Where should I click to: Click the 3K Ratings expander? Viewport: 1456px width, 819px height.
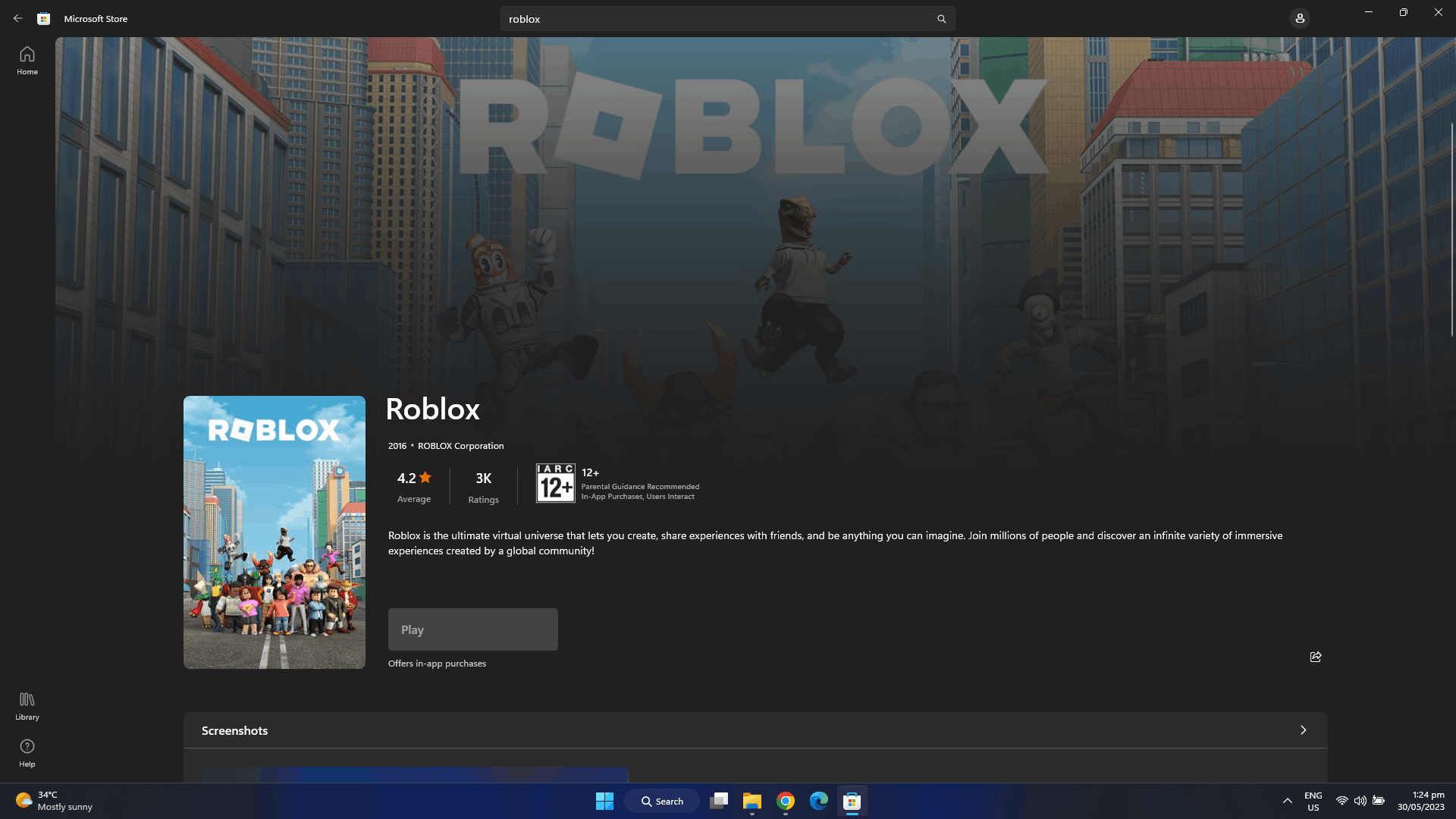[x=483, y=485]
